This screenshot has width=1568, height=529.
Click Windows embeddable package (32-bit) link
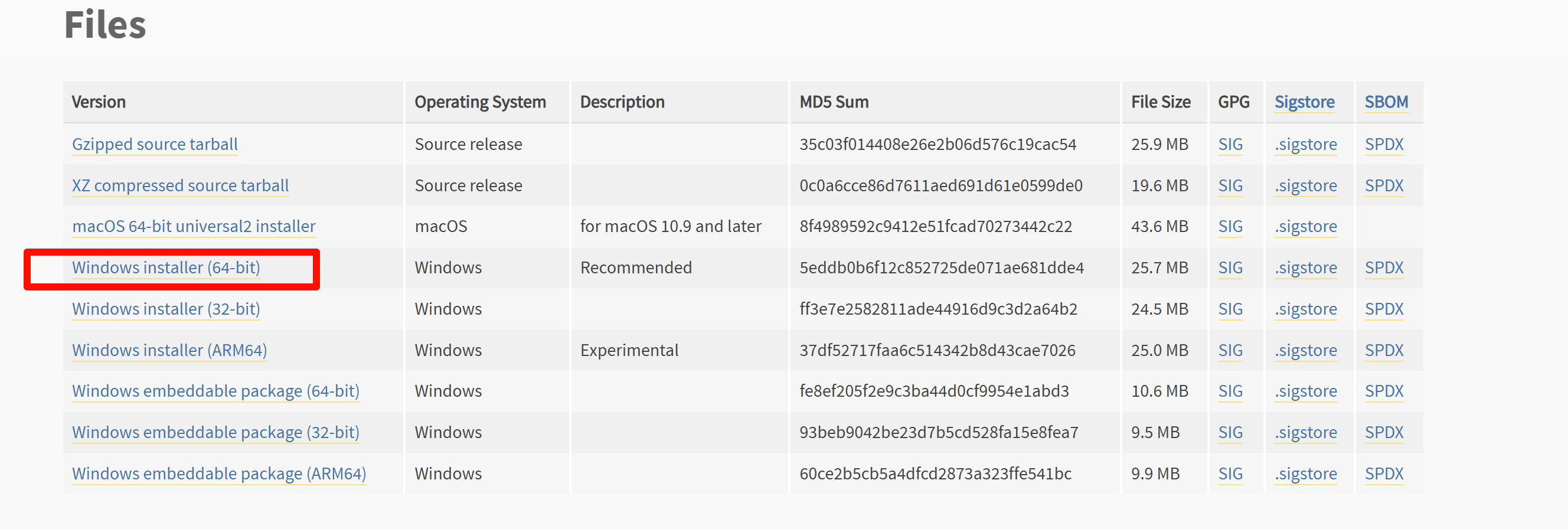click(215, 433)
